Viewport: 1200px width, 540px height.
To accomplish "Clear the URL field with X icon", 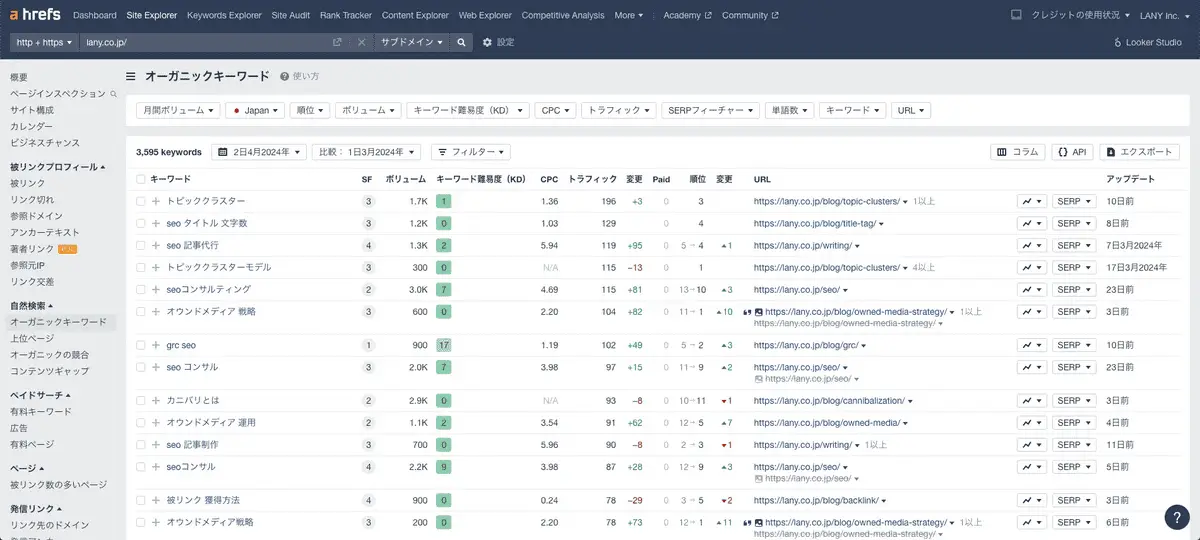I will tap(361, 43).
